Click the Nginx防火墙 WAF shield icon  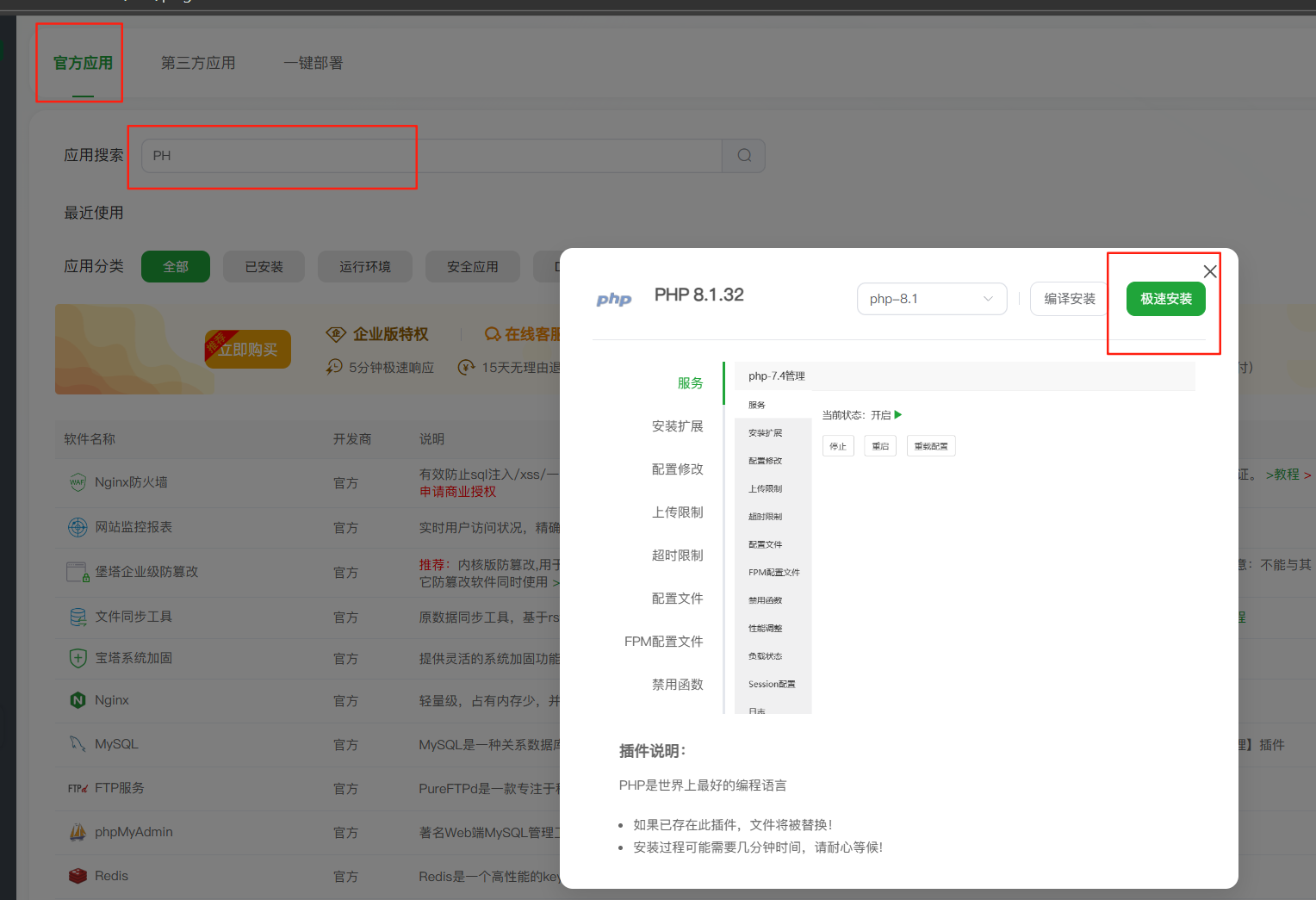click(x=78, y=482)
